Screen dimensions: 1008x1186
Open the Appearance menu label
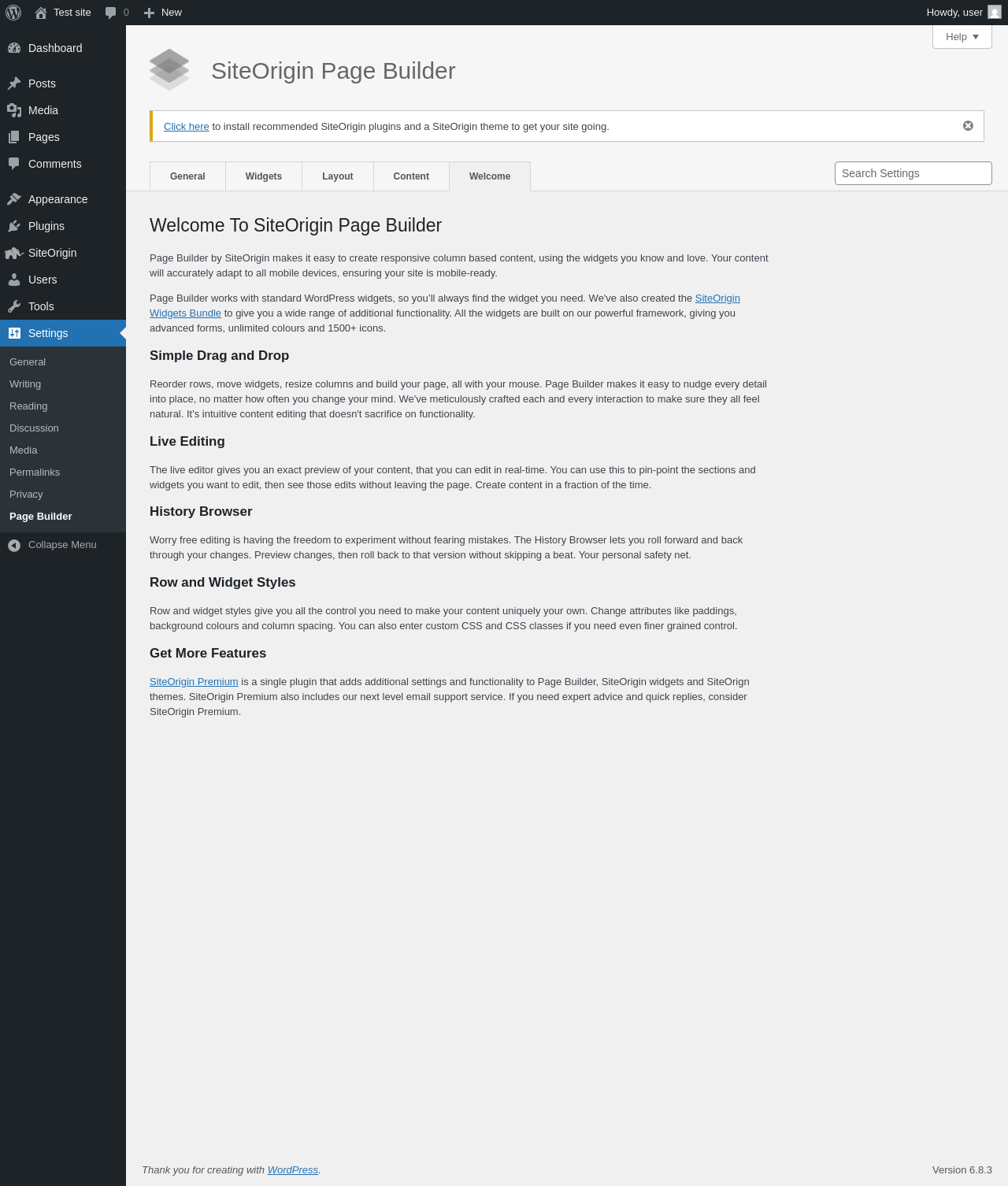click(58, 199)
